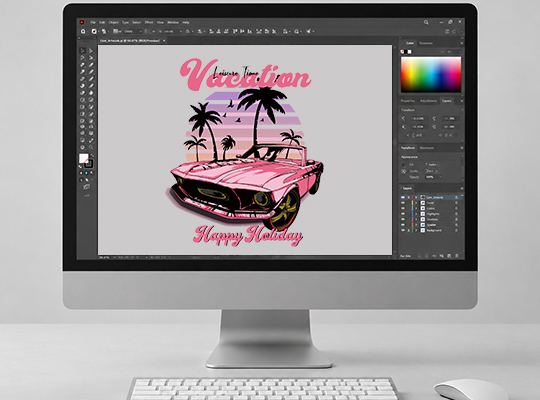Expand the Background layer
The width and height of the screenshot is (540, 400).
[416, 230]
